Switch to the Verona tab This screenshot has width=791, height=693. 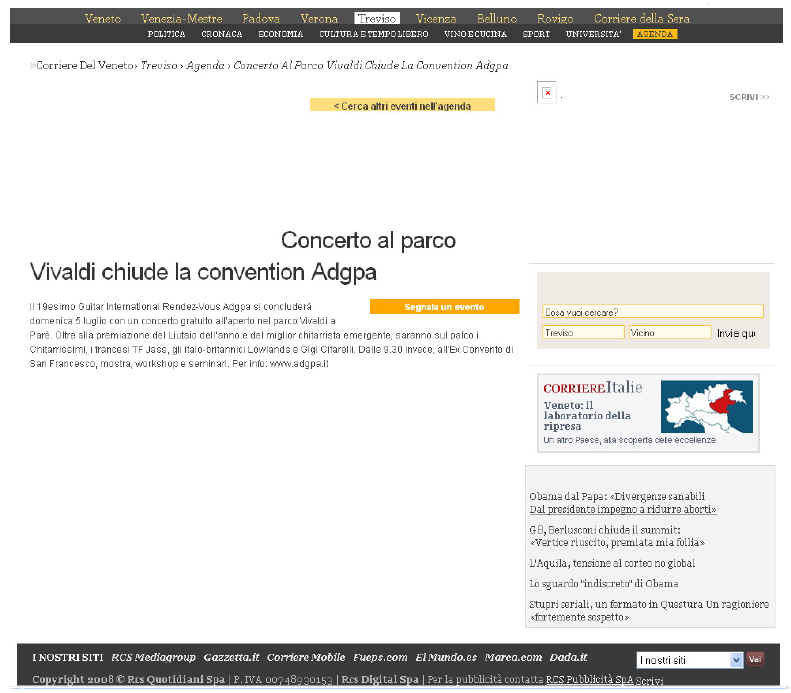[319, 19]
